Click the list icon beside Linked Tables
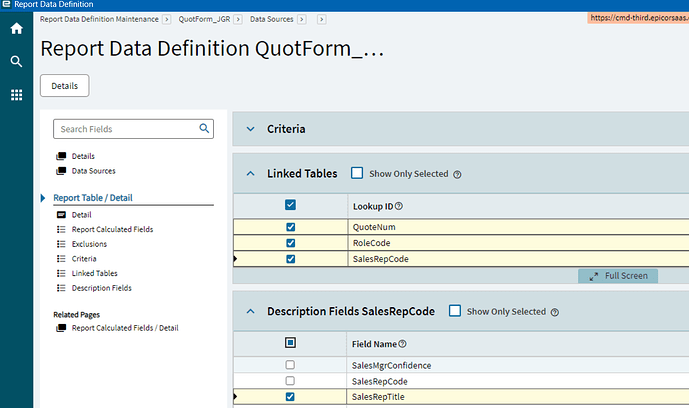Screen dimensions: 689x408 tap(61, 273)
